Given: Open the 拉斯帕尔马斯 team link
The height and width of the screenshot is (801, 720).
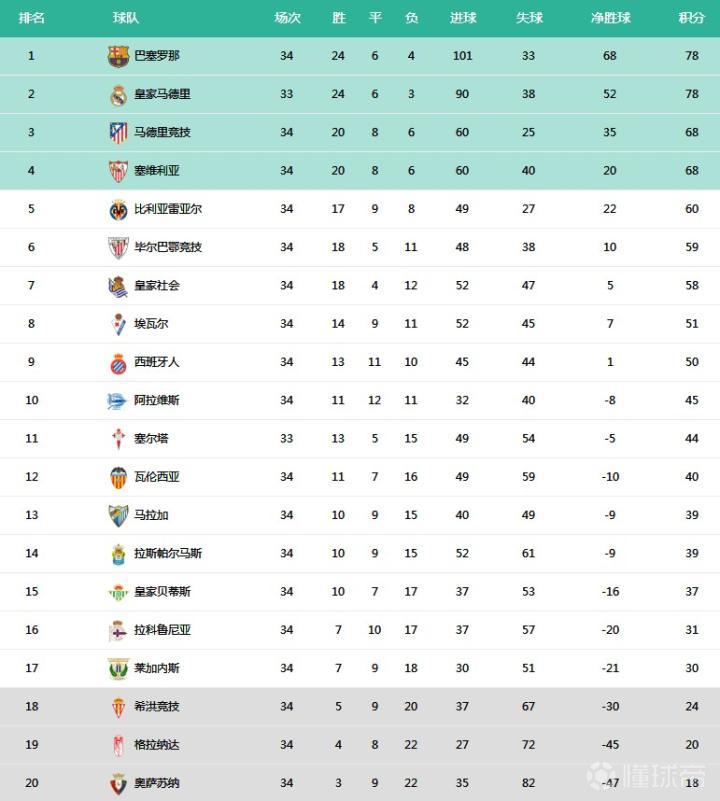Looking at the screenshot, I should coord(168,554).
